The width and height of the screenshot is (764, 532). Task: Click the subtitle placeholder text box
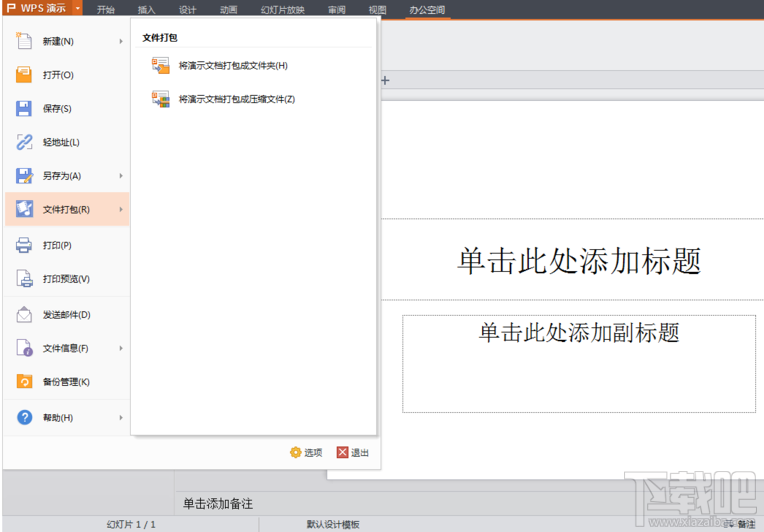(x=579, y=364)
